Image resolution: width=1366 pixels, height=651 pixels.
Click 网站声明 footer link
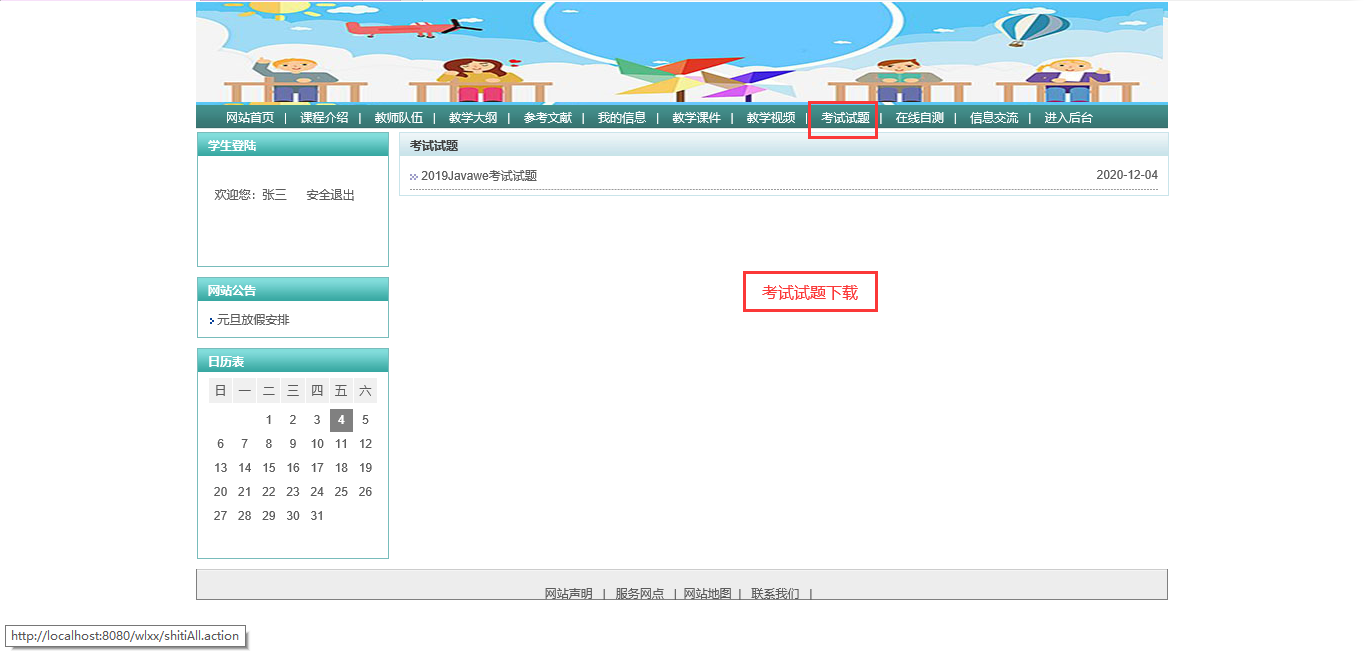click(569, 594)
